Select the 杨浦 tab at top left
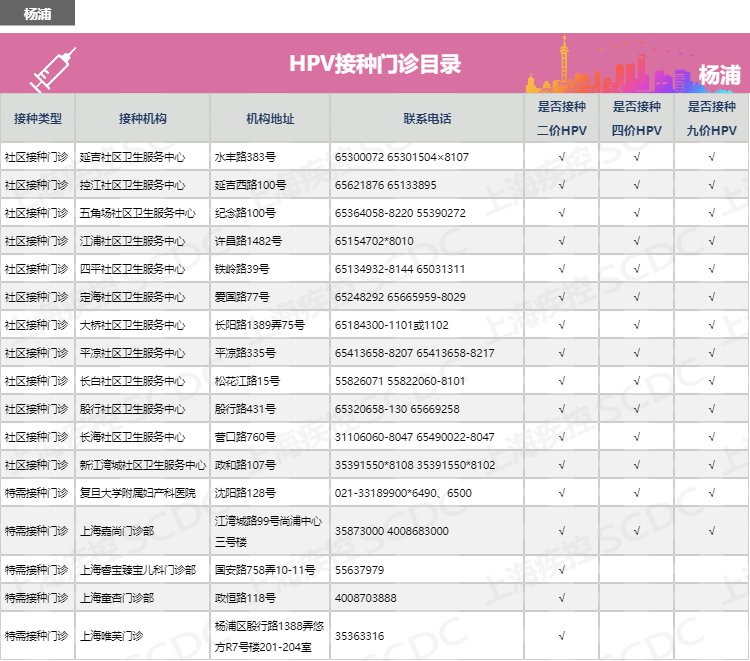The width and height of the screenshot is (750, 661). pos(37,13)
